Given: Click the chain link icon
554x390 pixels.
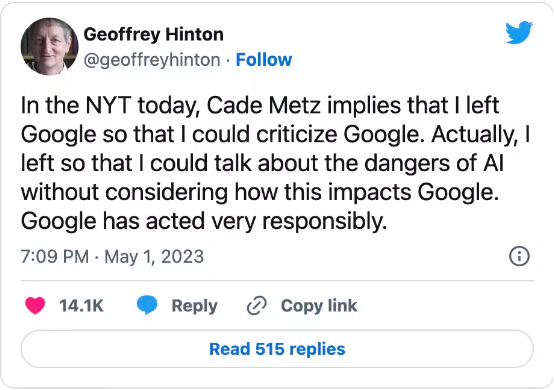Looking at the screenshot, I should click(x=257, y=306).
